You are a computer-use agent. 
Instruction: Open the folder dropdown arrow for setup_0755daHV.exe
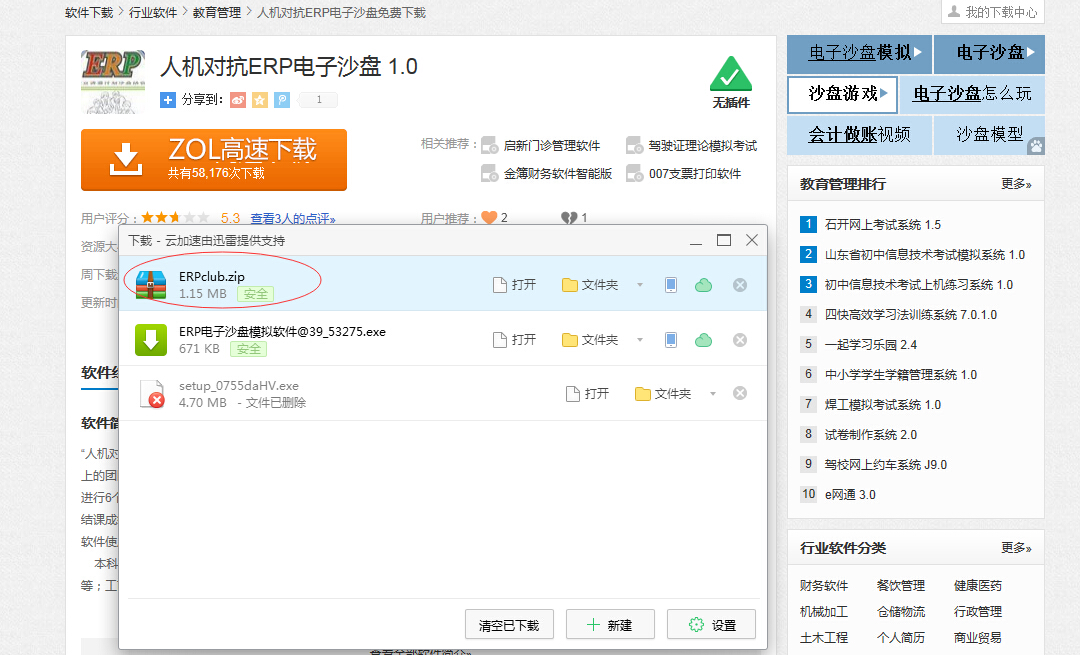click(x=713, y=394)
